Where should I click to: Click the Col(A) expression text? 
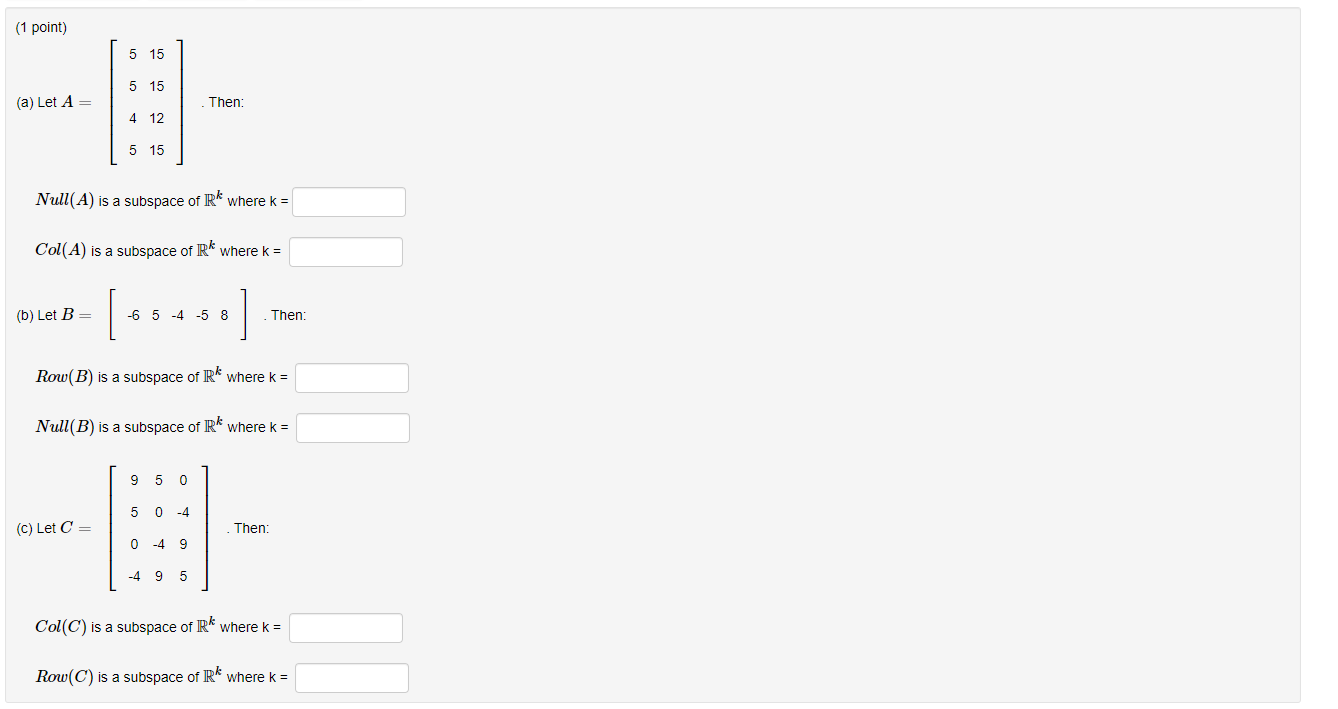tap(61, 250)
